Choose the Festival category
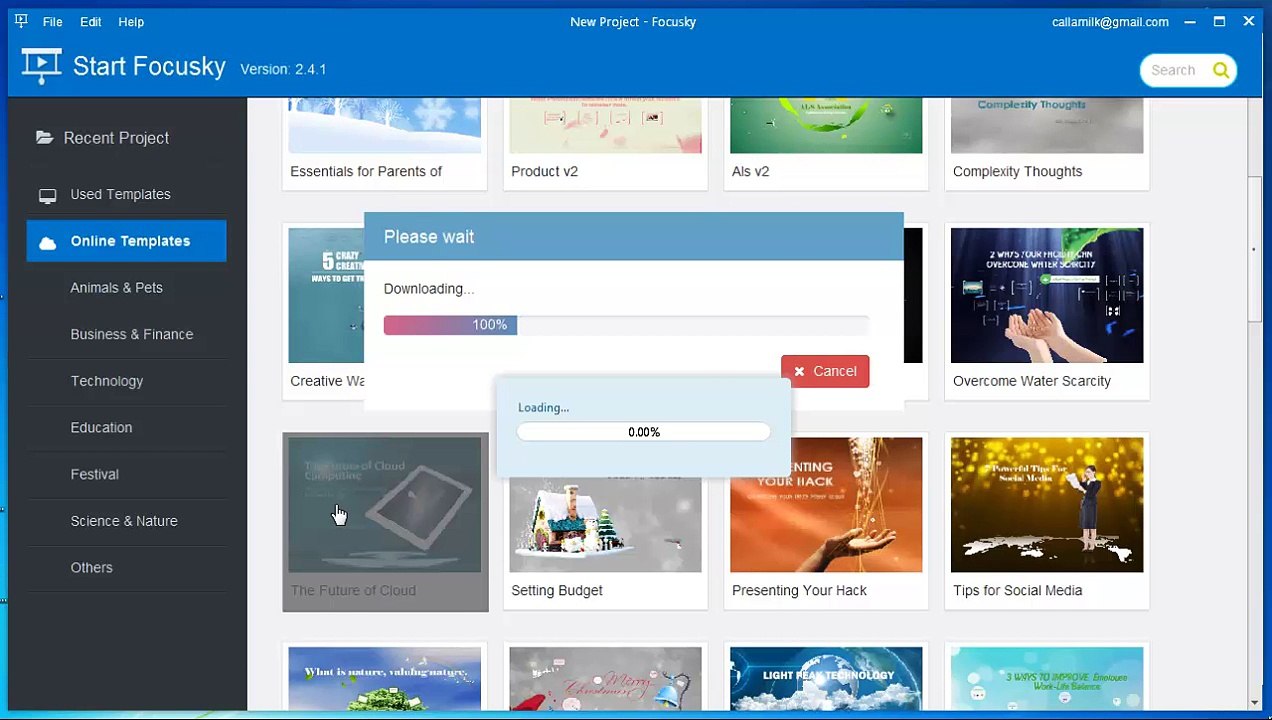The height and width of the screenshot is (720, 1272). pos(94,474)
